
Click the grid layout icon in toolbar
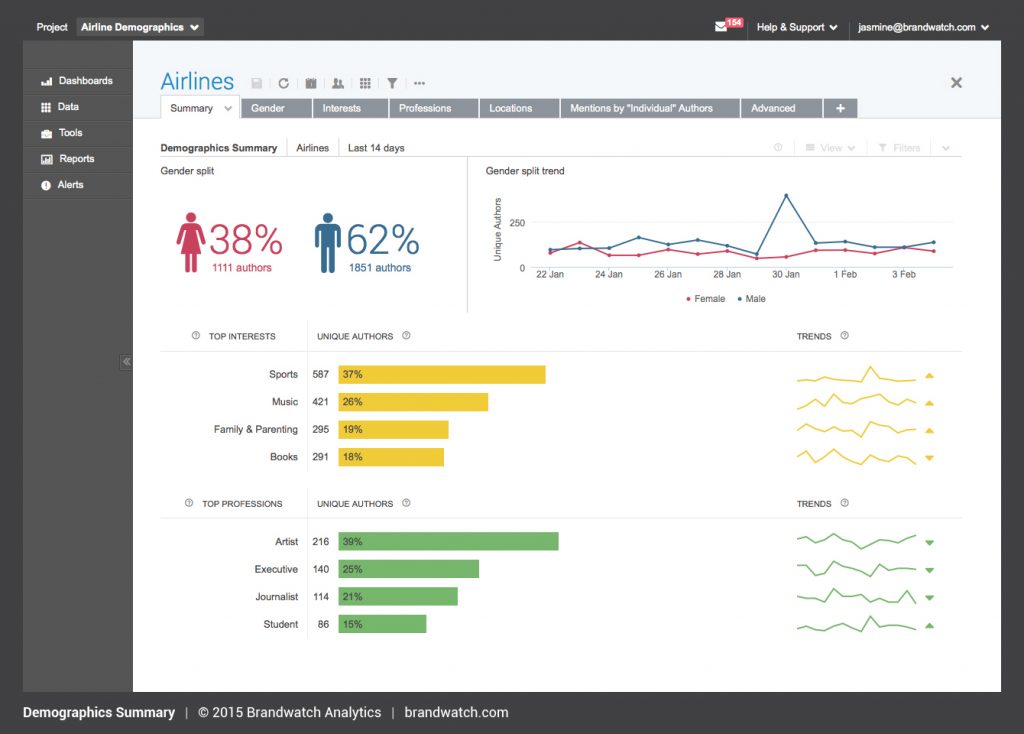tap(365, 84)
